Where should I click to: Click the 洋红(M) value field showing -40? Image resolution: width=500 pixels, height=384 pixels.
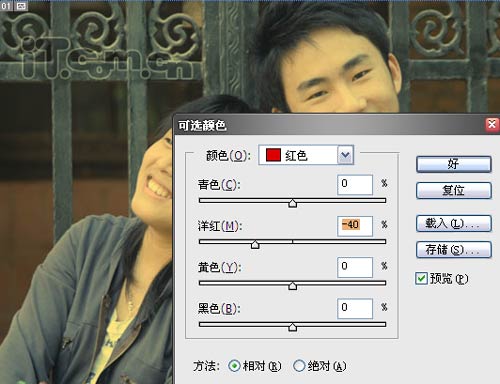(x=355, y=226)
